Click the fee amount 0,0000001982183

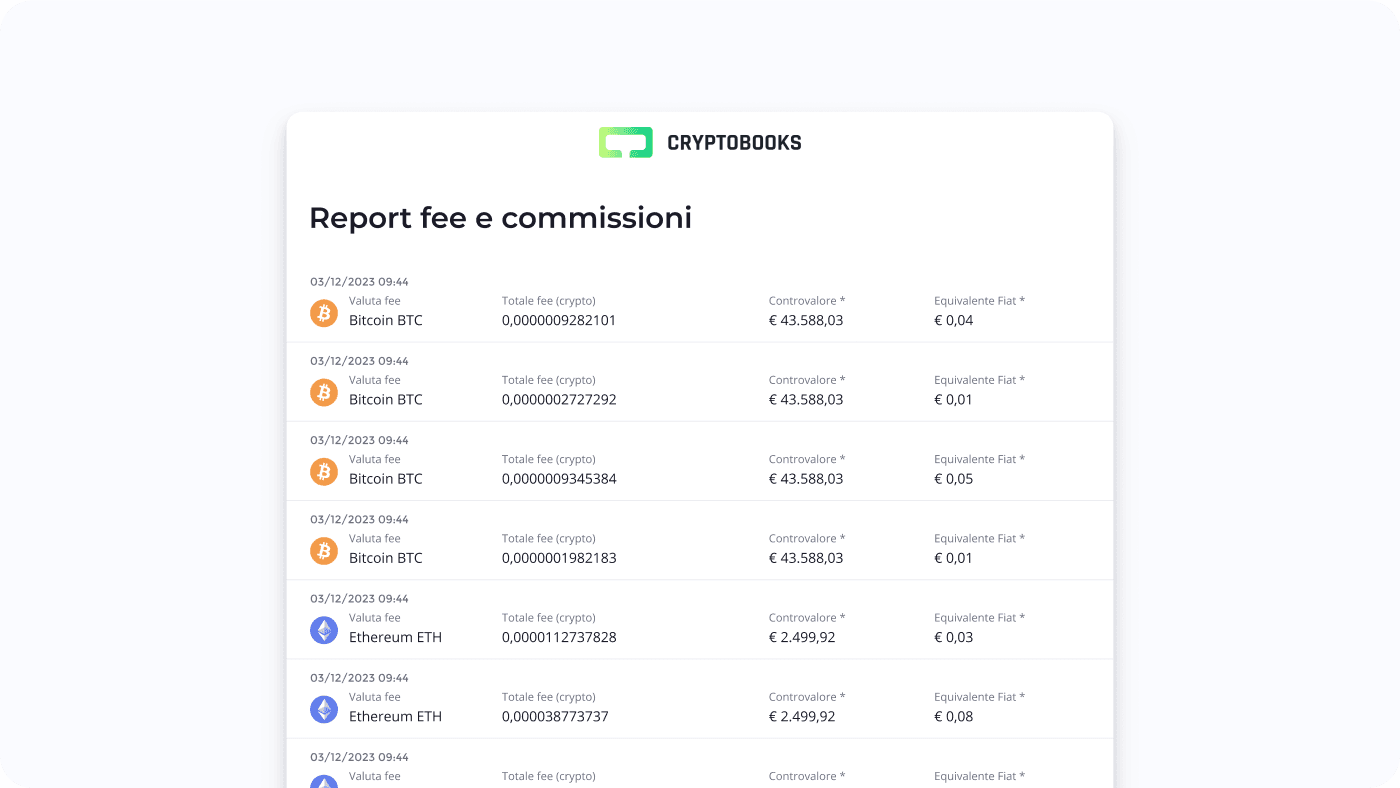click(x=559, y=558)
